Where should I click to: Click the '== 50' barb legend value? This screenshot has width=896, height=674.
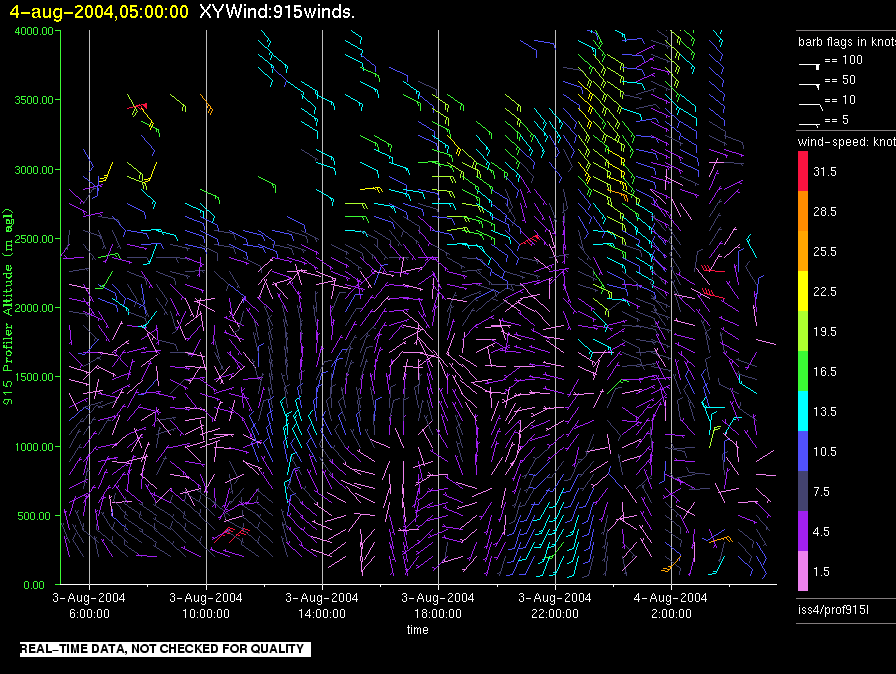[841, 80]
